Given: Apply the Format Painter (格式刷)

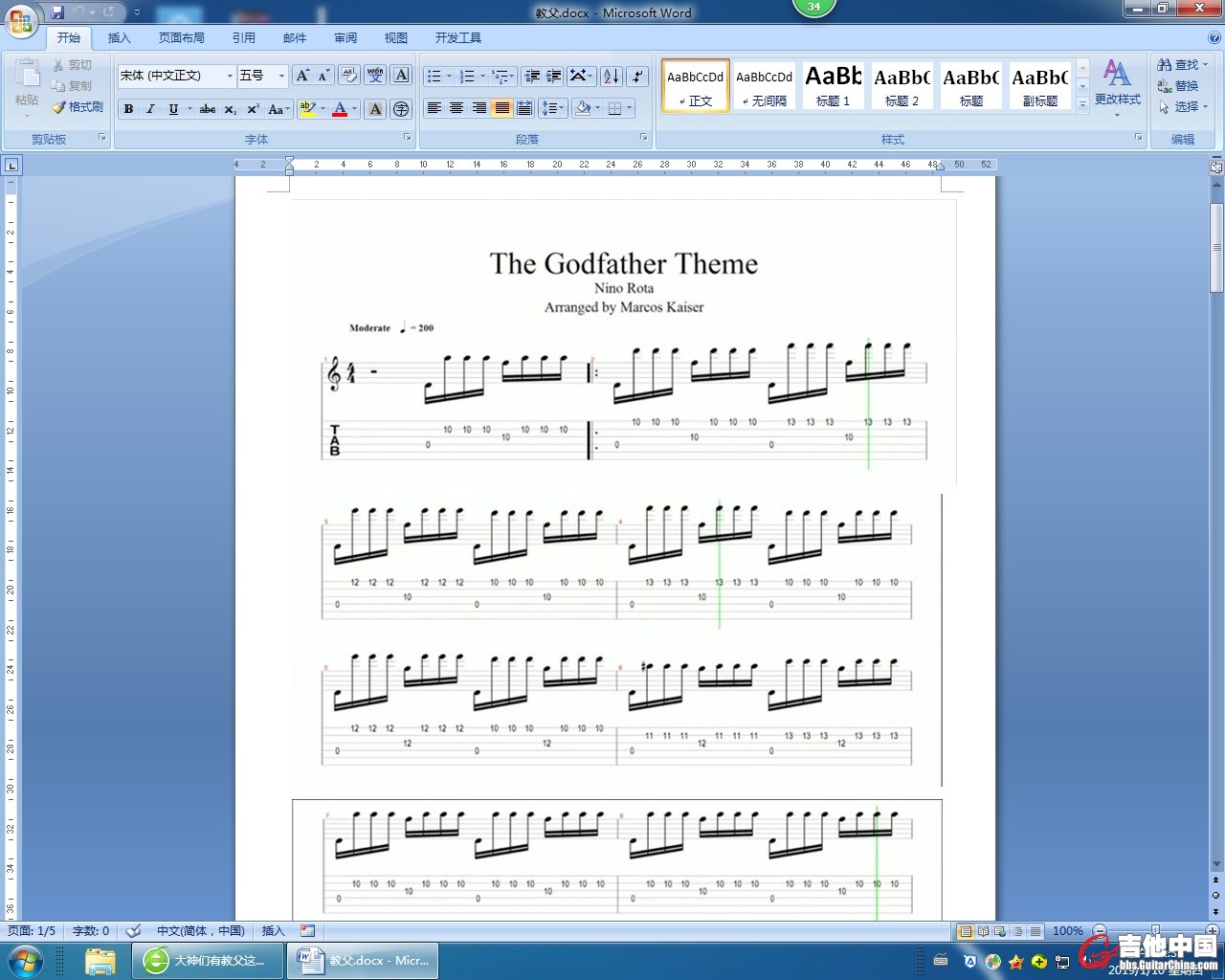Looking at the screenshot, I should 78,107.
